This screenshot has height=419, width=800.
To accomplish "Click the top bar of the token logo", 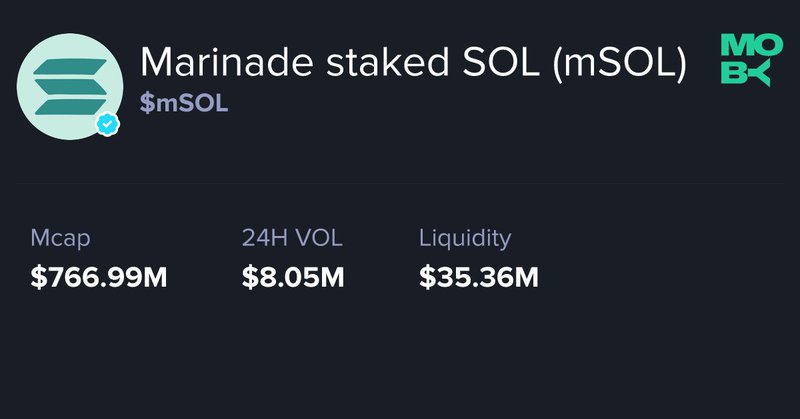I will tap(68, 65).
